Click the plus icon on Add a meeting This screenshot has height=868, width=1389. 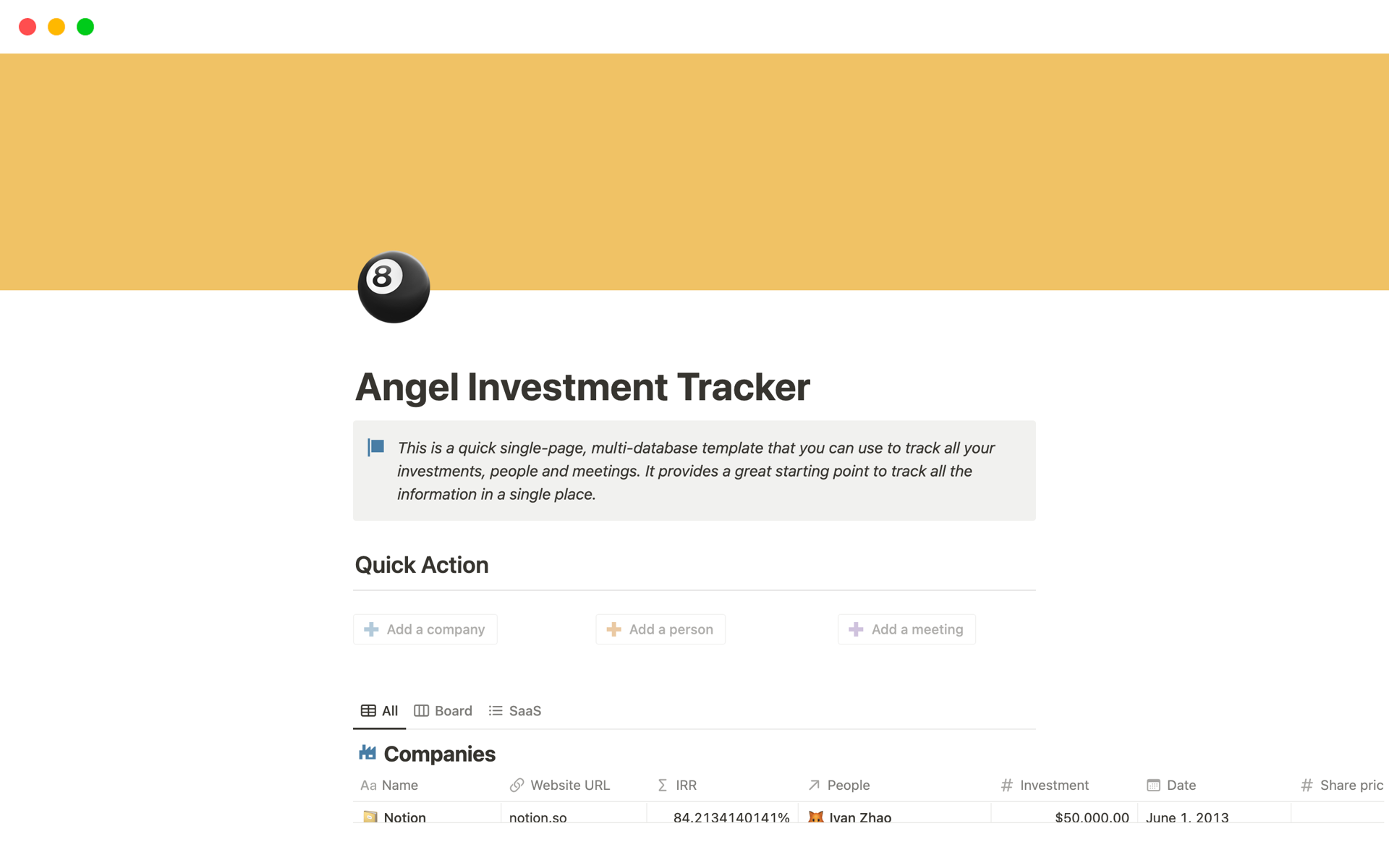(856, 629)
